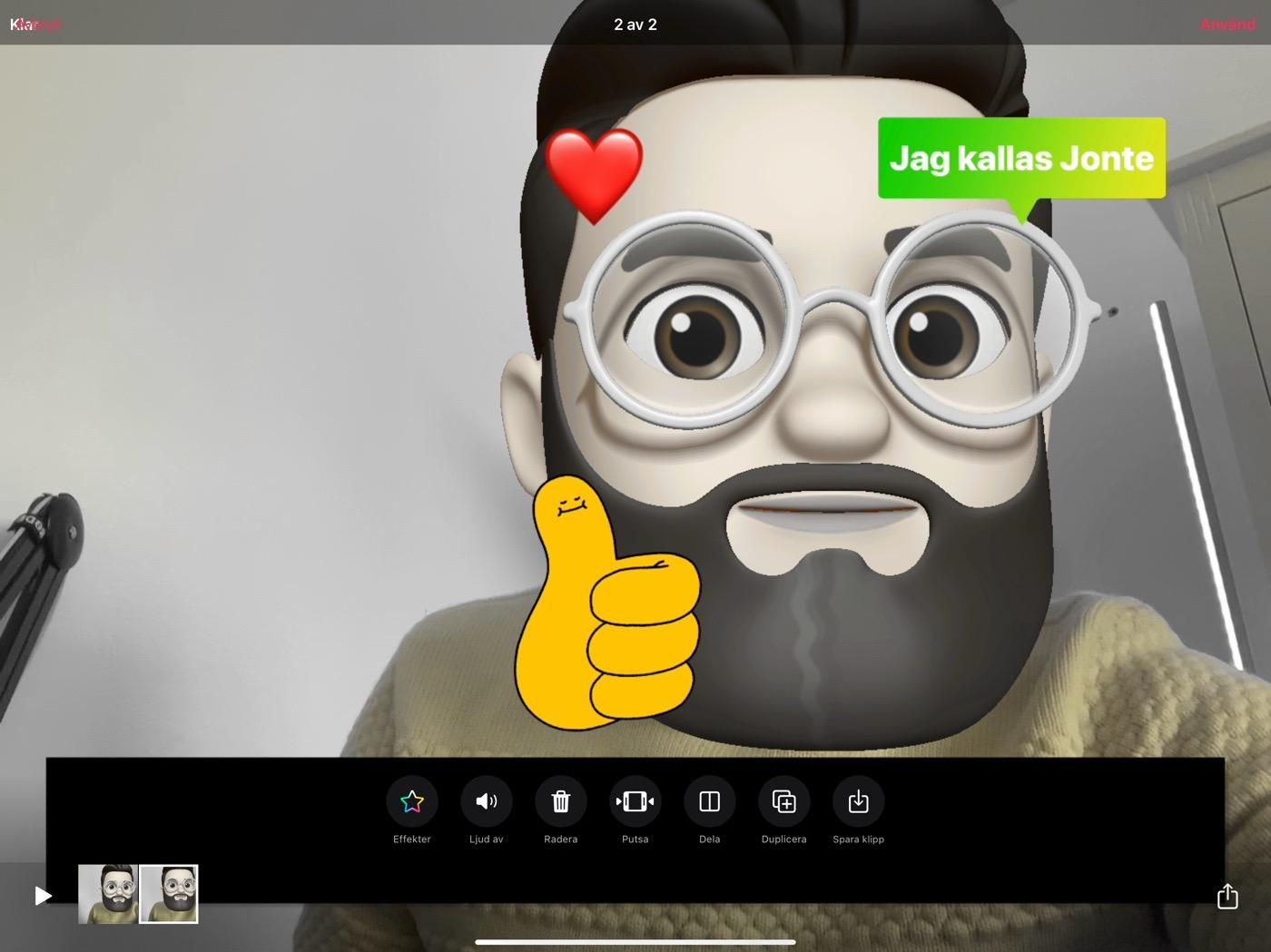Select the "Jag kallas Jonte" speech label
Viewport: 1271px width, 952px height.
1021,159
